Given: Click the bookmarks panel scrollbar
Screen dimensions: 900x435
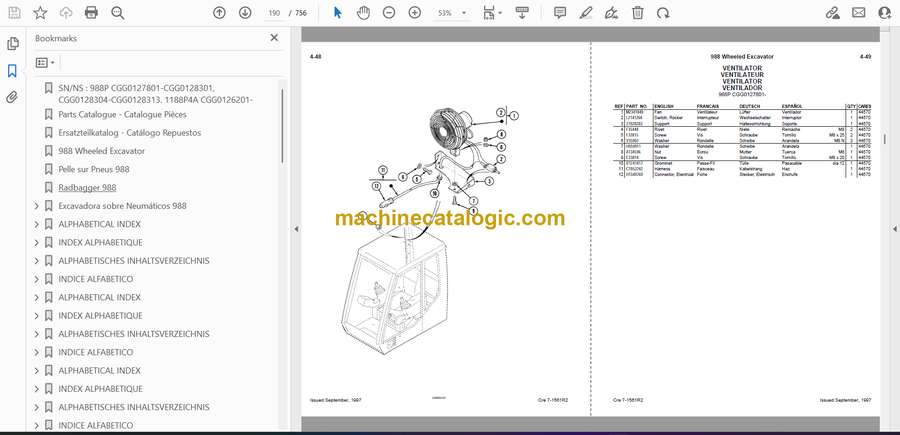Looking at the screenshot, I should [x=282, y=125].
